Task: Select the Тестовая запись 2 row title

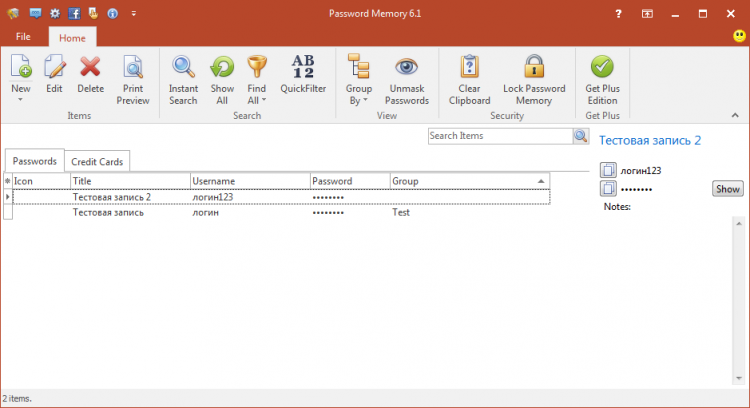Action: click(111, 197)
